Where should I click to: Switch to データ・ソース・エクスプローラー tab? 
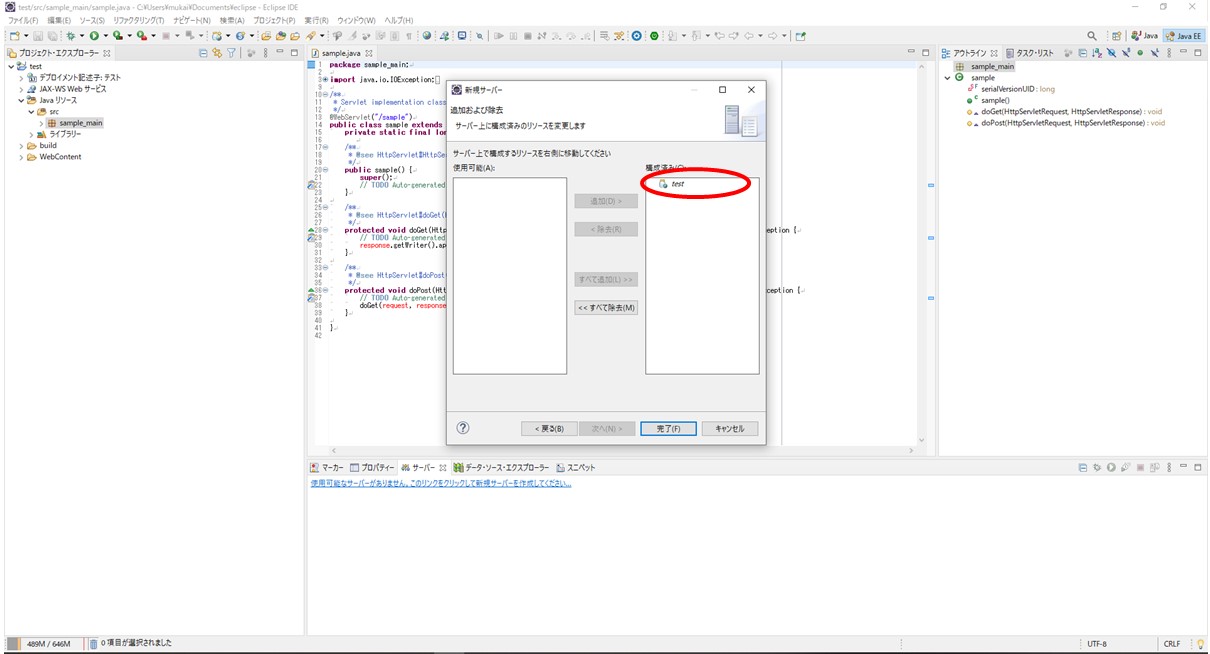[501, 468]
